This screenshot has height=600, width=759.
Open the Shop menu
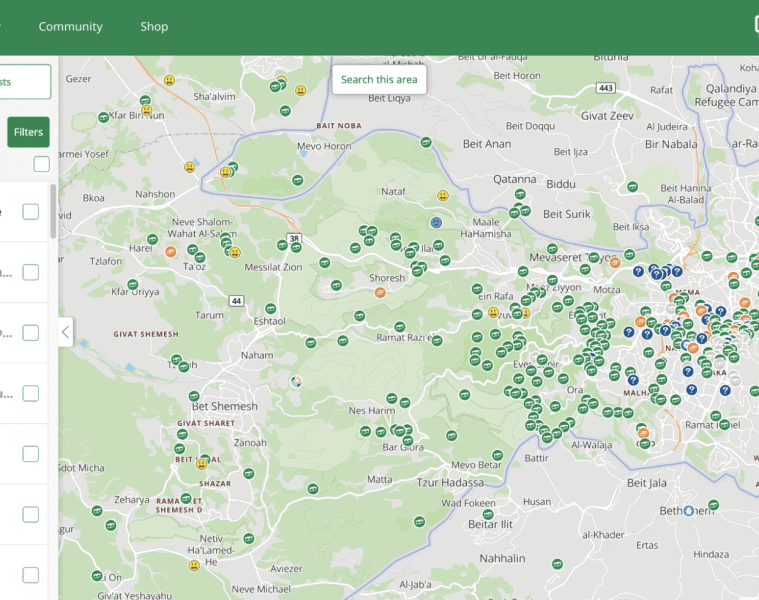click(x=154, y=27)
